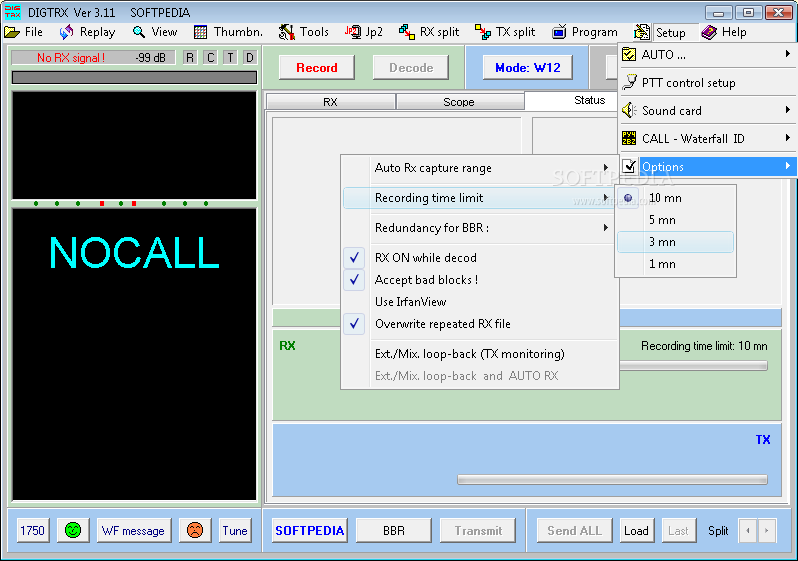Select 1 mn recording limit
The width and height of the screenshot is (798, 561).
(x=675, y=264)
